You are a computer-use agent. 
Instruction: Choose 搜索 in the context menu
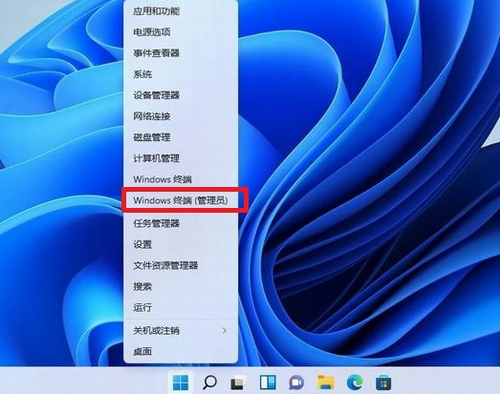[x=181, y=286]
